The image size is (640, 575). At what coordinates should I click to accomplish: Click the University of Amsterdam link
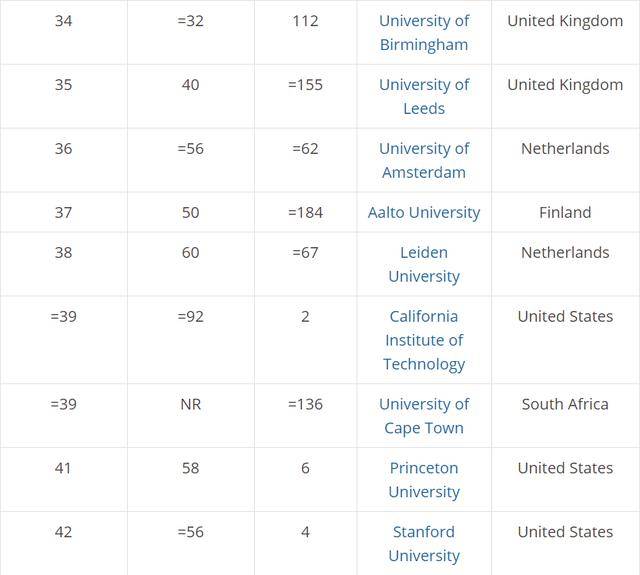pos(424,160)
